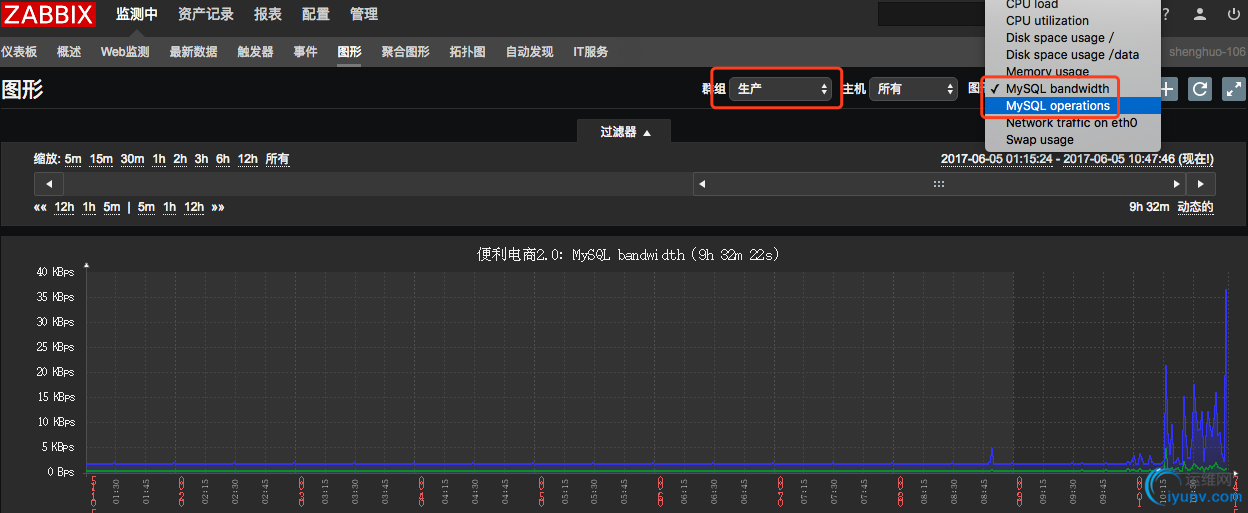Viewport: 1248px width, 513px height.
Task: Toggle fullscreen with the expand arrows icon
Action: (x=1233, y=89)
